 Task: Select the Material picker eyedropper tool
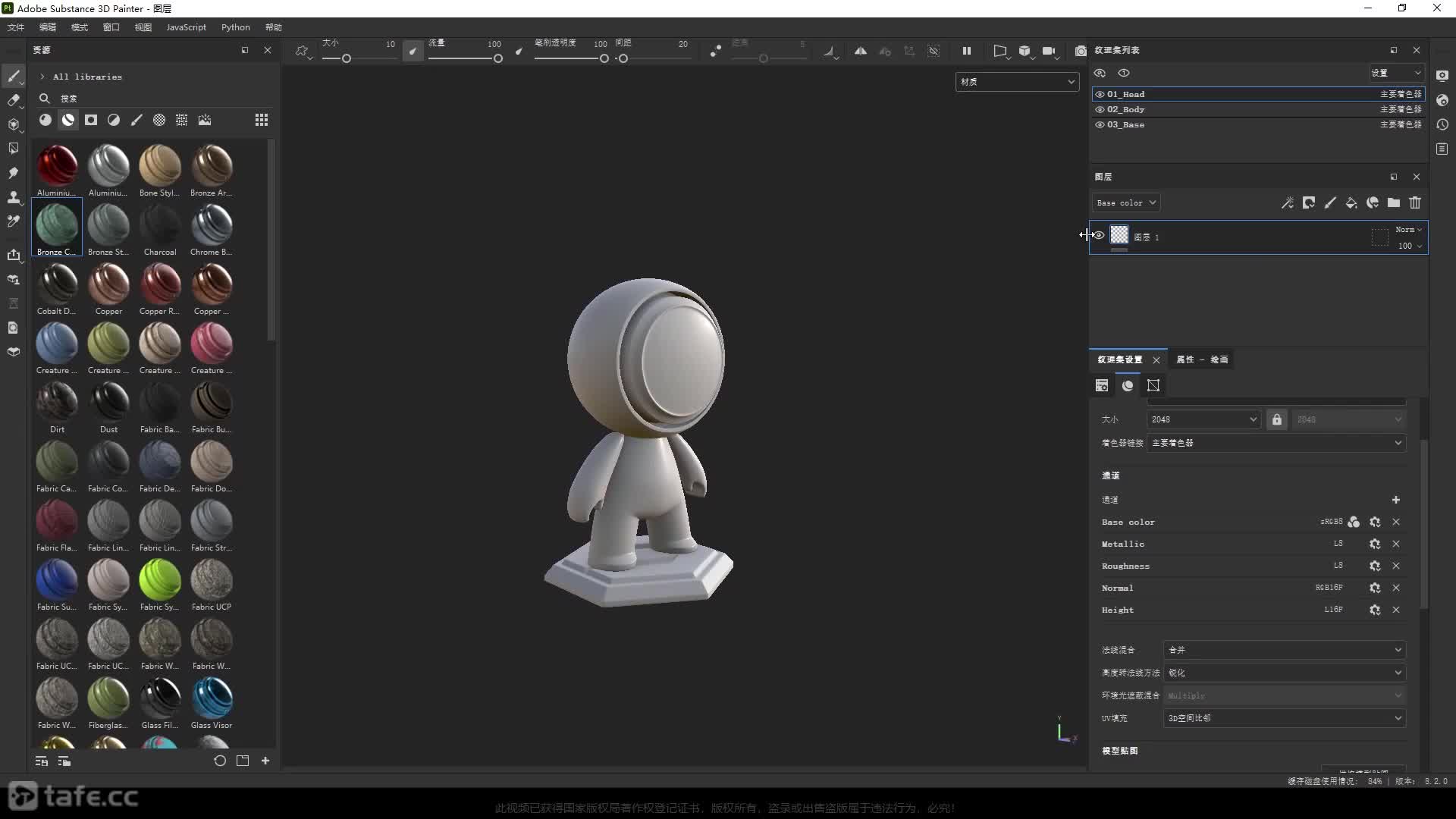(x=14, y=221)
